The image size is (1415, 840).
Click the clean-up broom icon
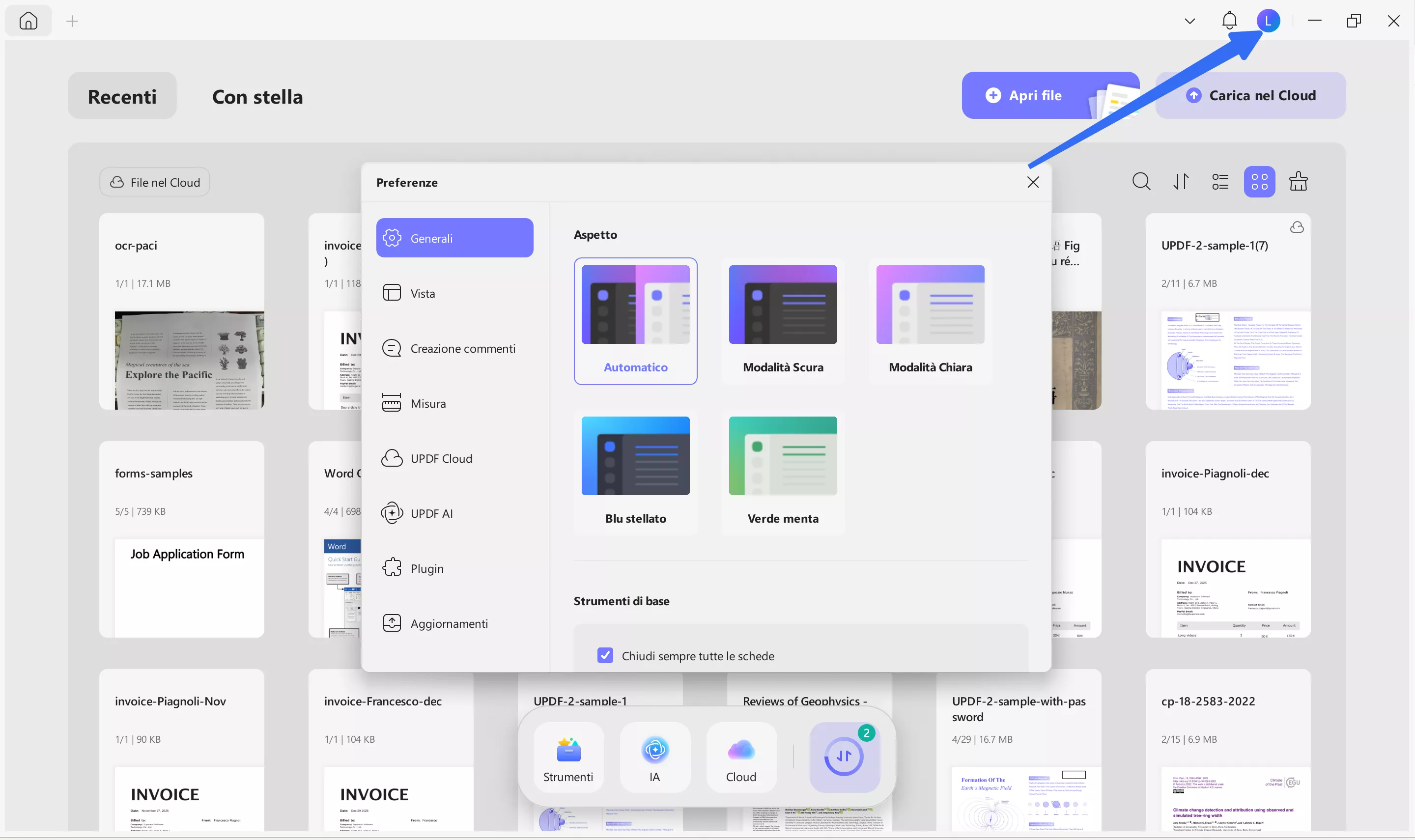point(1299,182)
